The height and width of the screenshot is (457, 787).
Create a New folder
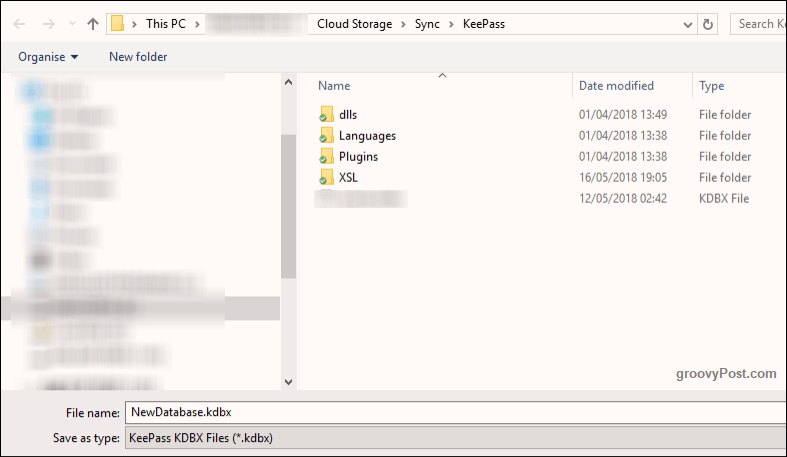tap(138, 57)
